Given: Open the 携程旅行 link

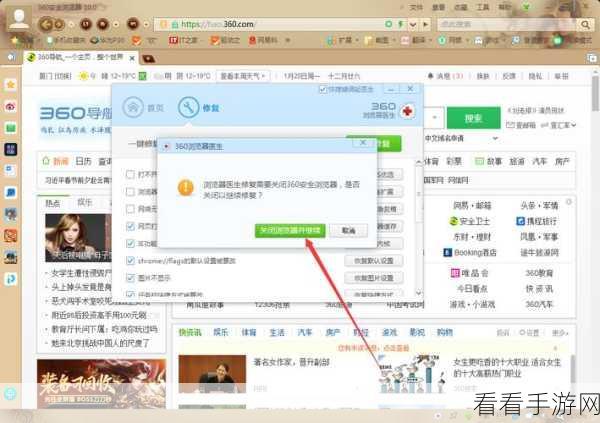Looking at the screenshot, I should 536,221.
